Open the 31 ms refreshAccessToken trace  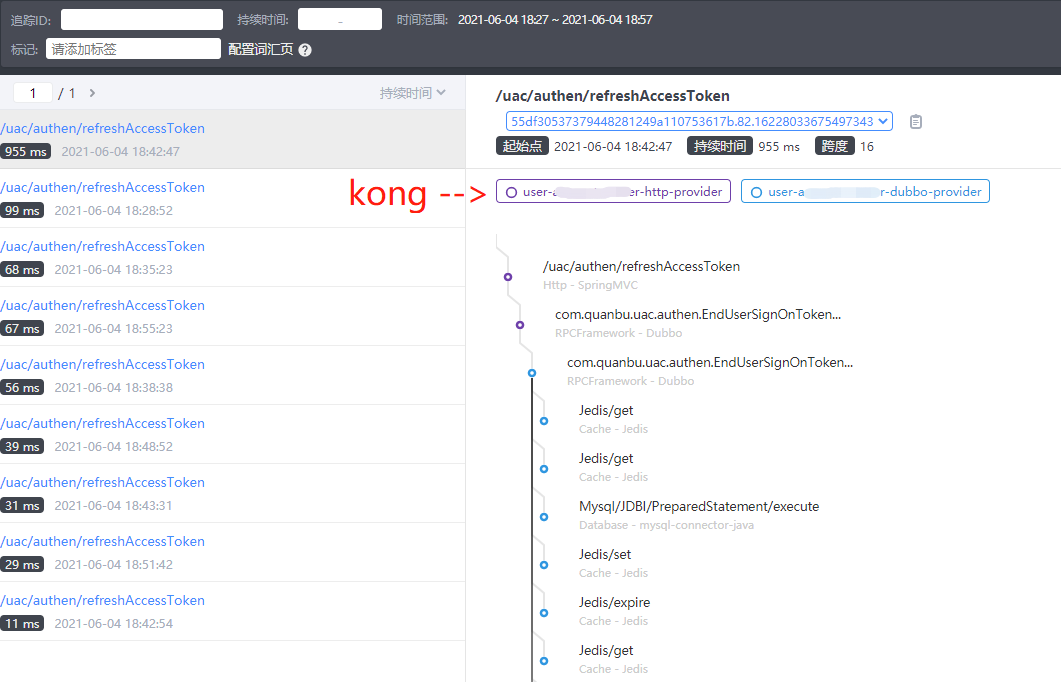232,493
